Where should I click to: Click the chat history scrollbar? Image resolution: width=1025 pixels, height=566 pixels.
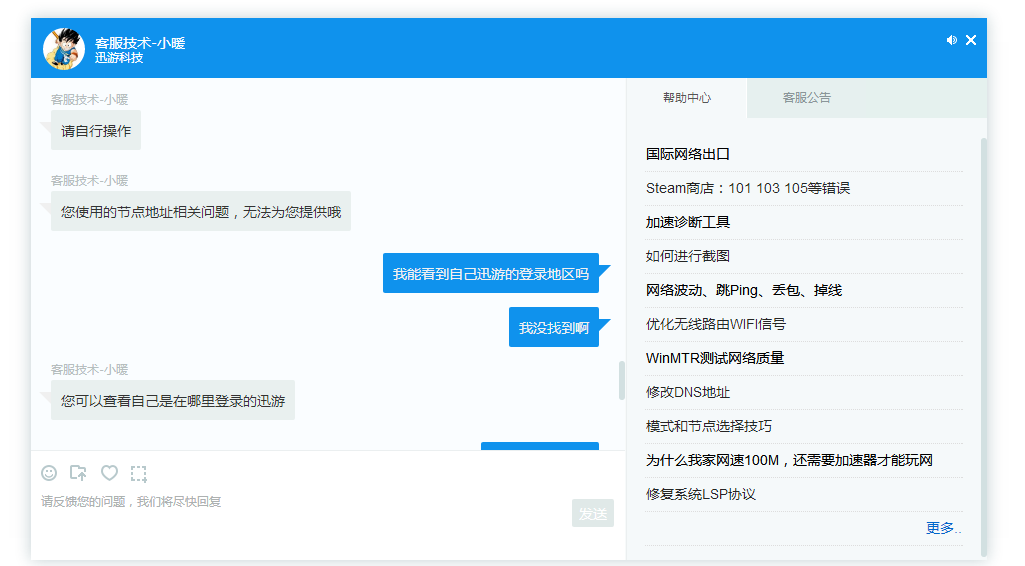coord(622,380)
